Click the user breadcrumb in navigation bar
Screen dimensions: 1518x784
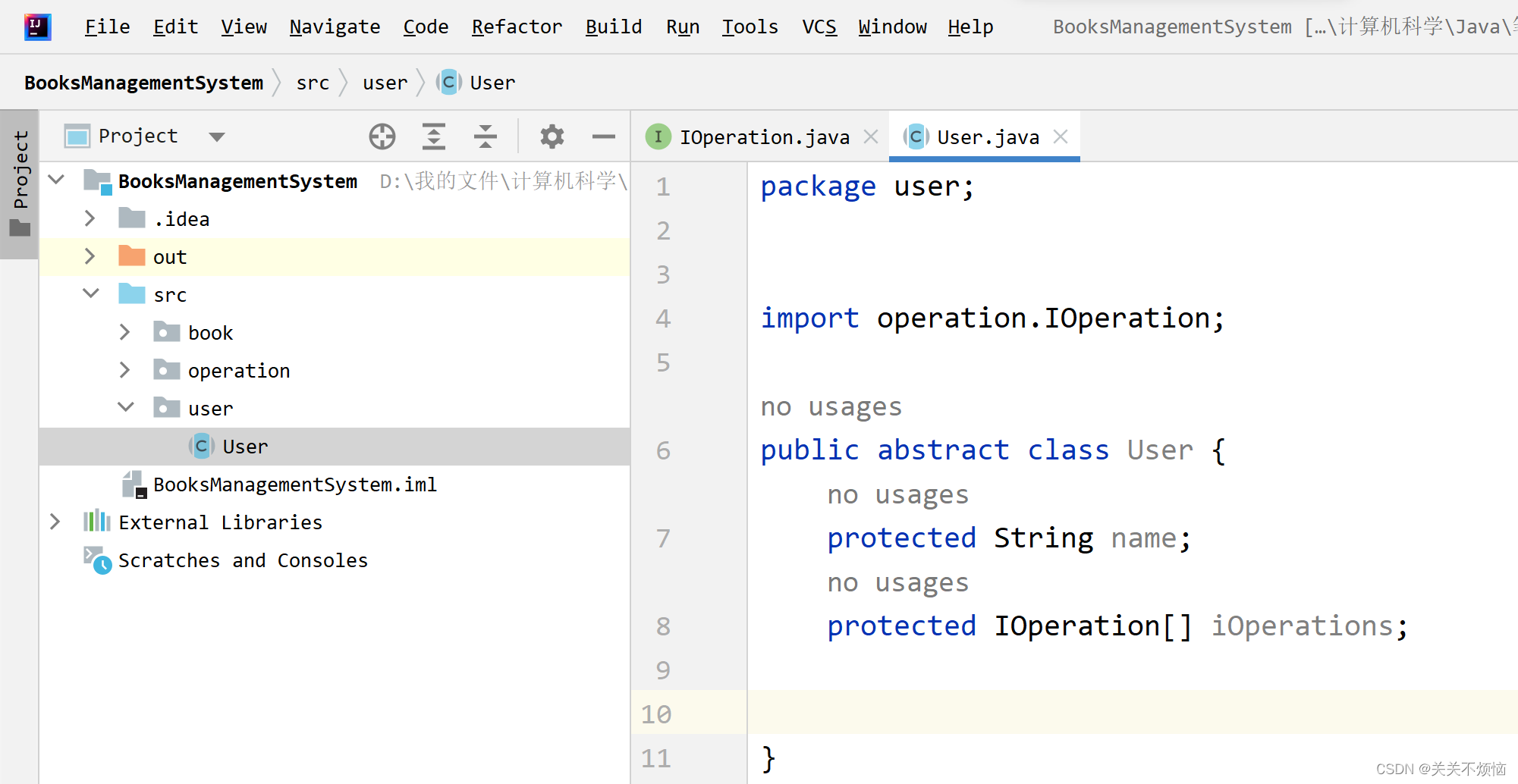pos(385,83)
